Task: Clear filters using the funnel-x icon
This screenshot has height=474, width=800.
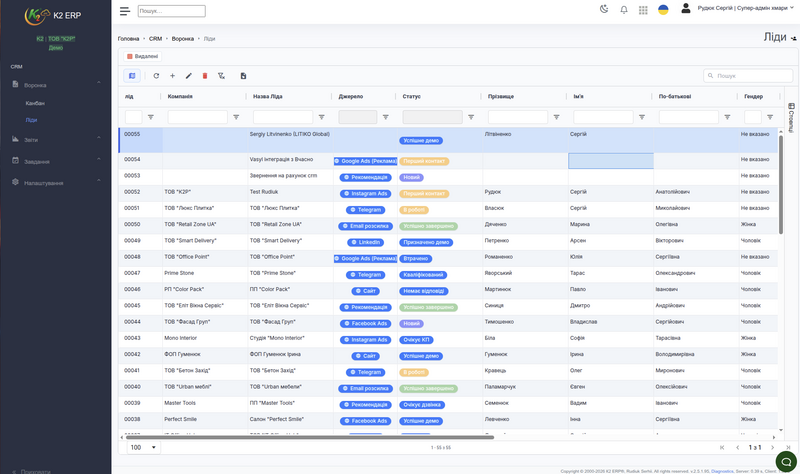Action: (221, 76)
